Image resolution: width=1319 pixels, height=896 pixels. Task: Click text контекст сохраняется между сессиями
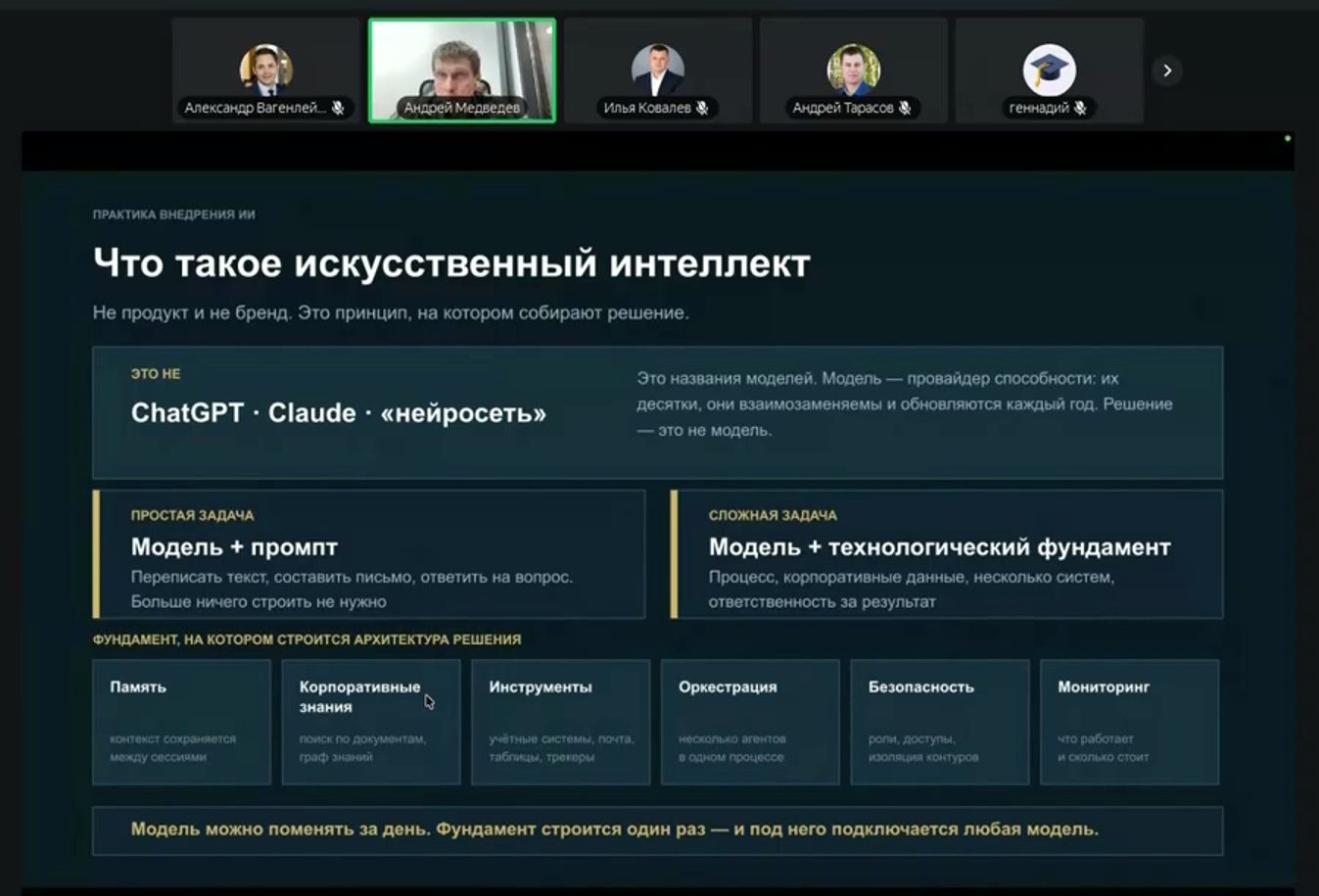point(172,748)
